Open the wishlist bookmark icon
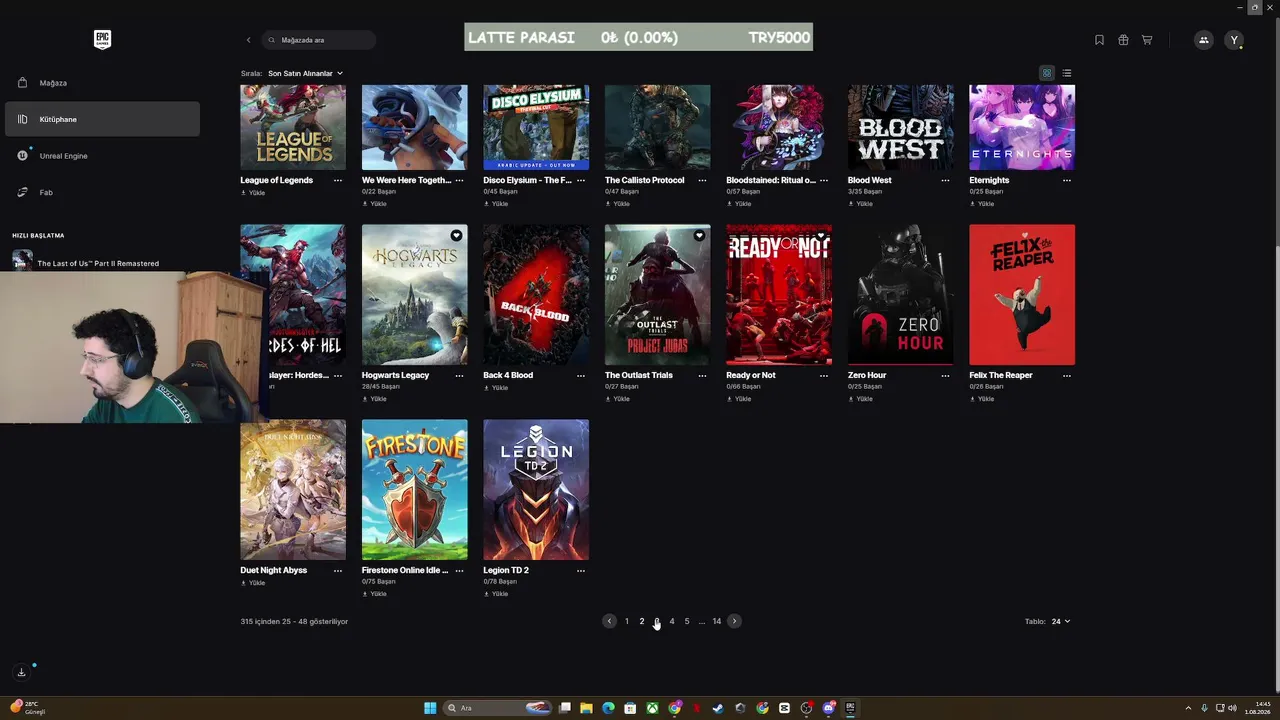The width and height of the screenshot is (1280, 720). point(1099,40)
